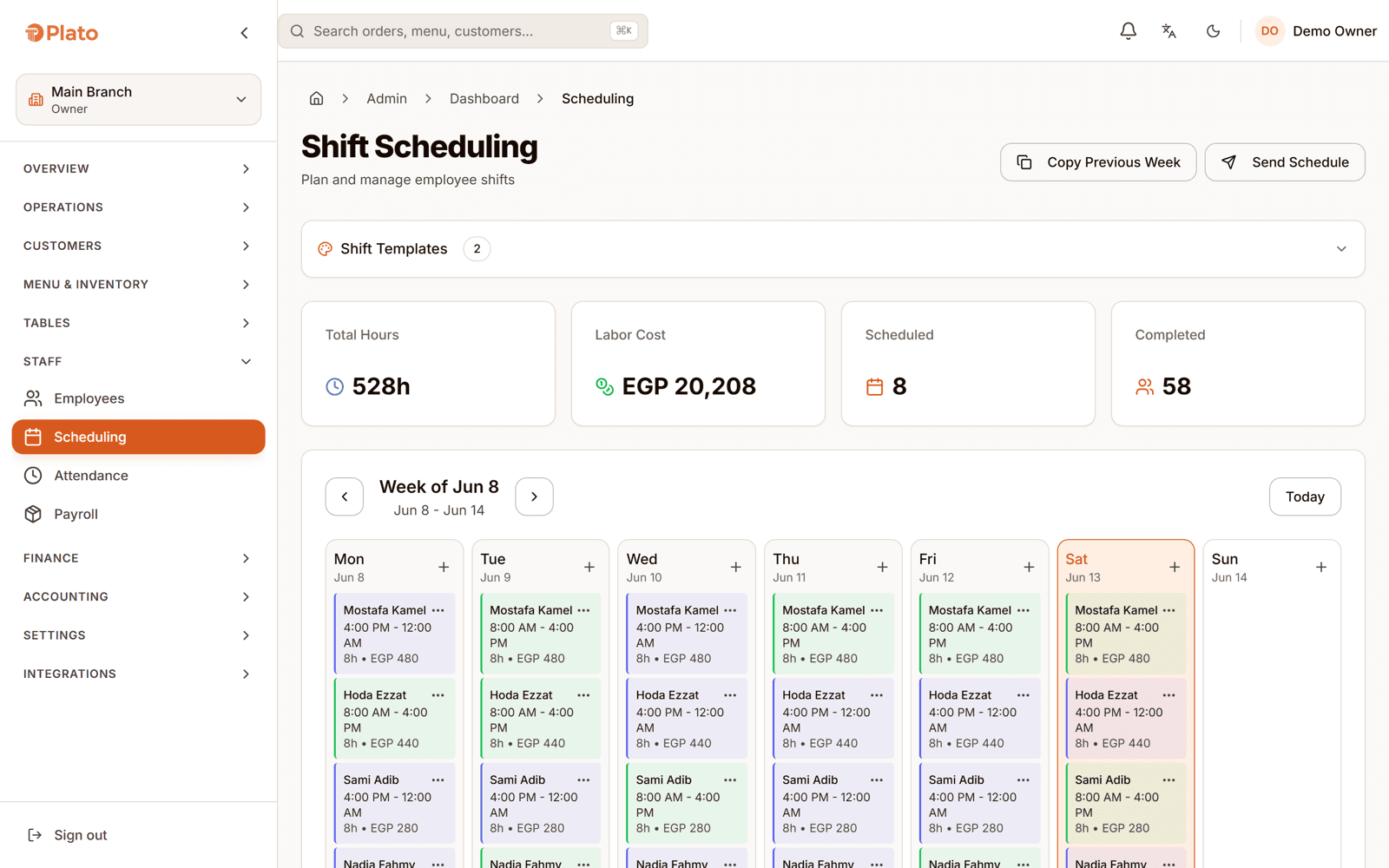Open options for Hoda Ezzat Thursday shift
Image resolution: width=1389 pixels, height=868 pixels.
coord(877,695)
